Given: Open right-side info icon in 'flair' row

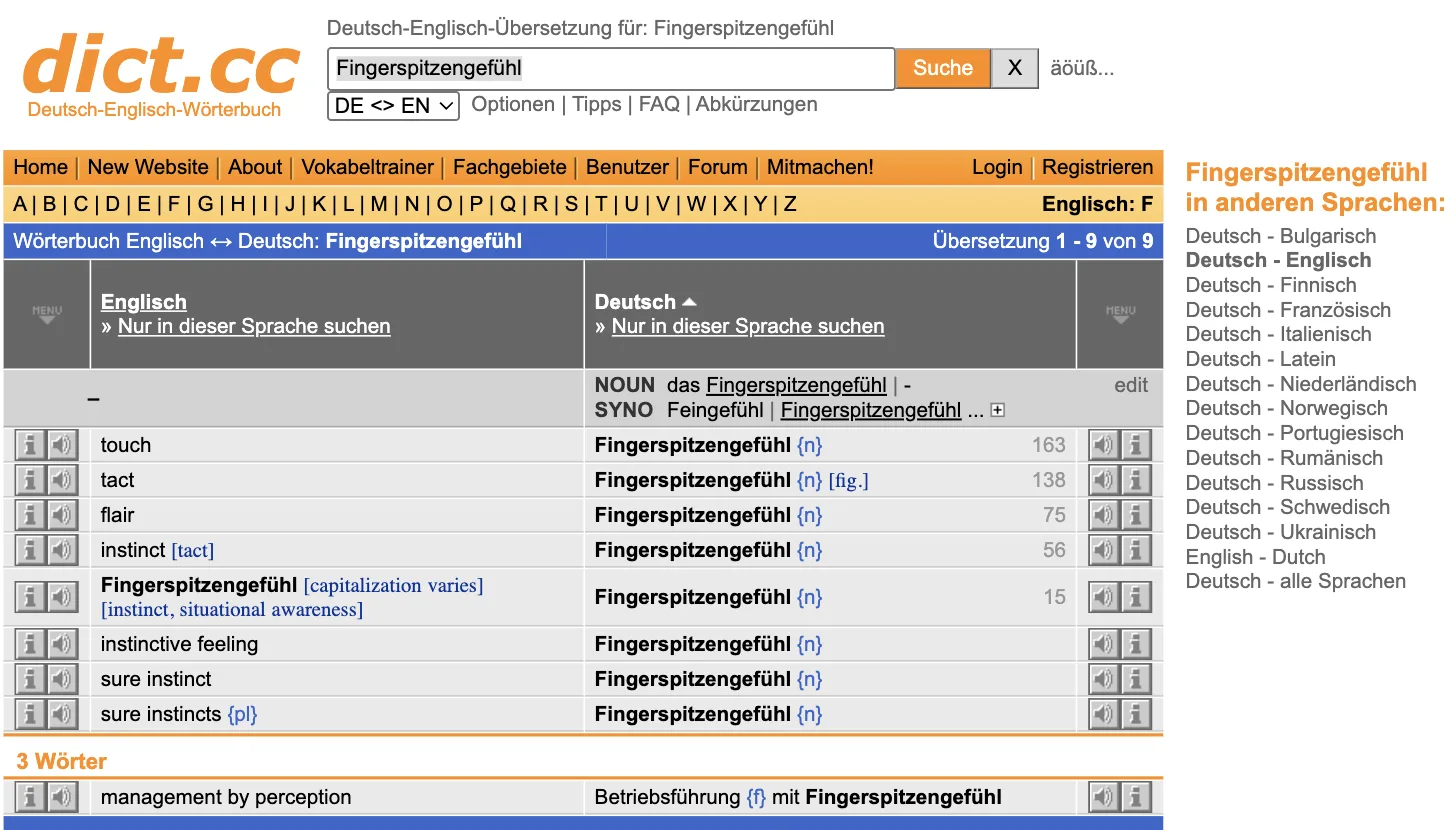Looking at the screenshot, I should pos(1136,515).
